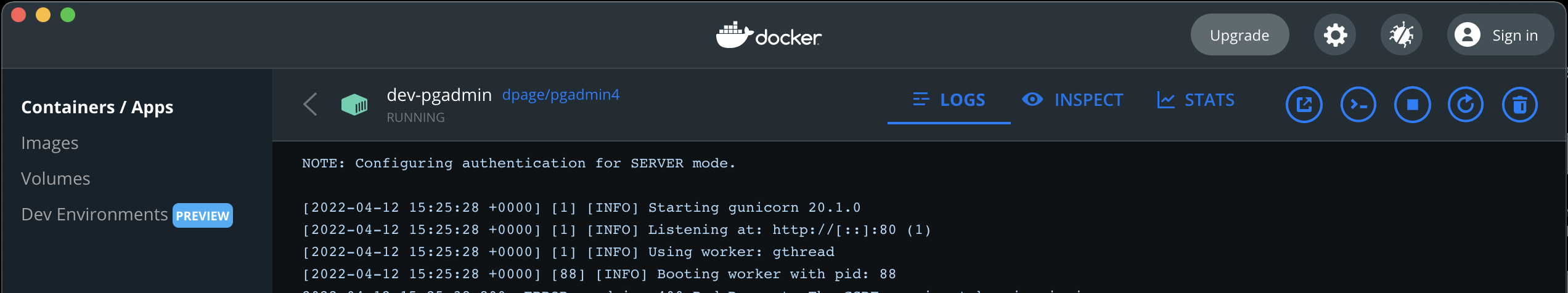The width and height of the screenshot is (1568, 293).
Task: Click the Upgrade button
Action: point(1239,35)
